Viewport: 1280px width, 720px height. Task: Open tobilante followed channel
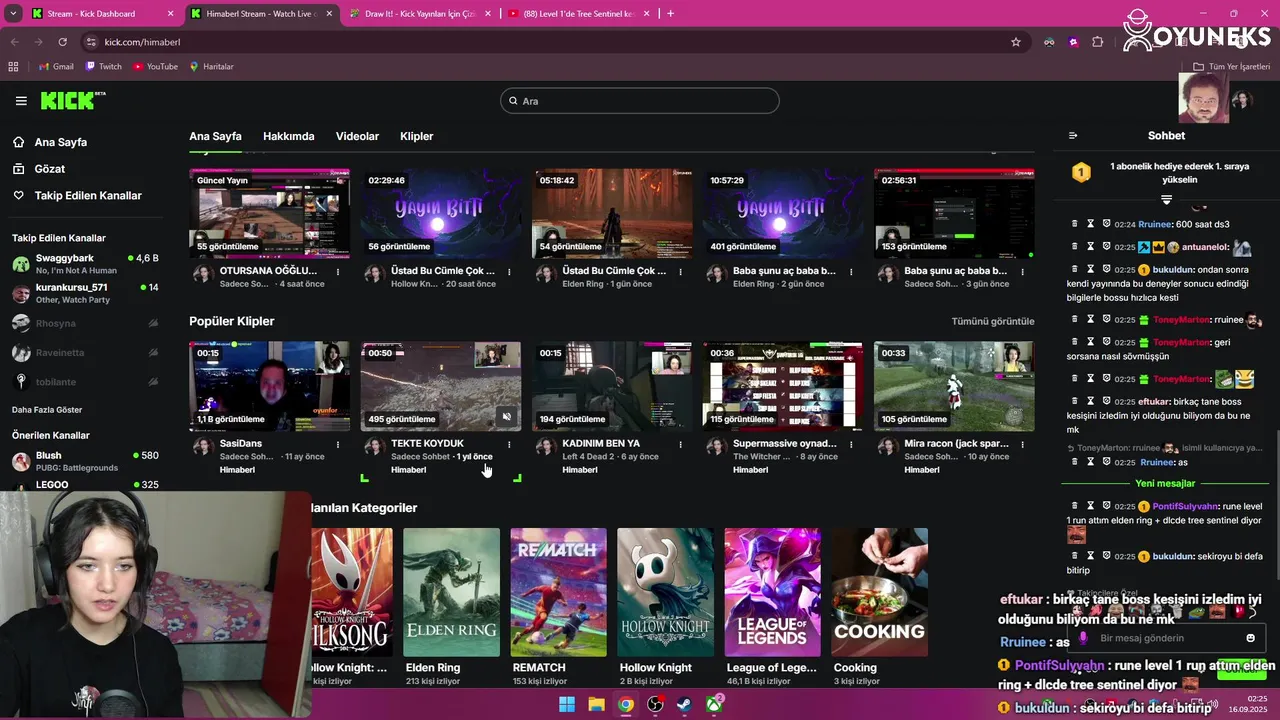[x=85, y=381]
